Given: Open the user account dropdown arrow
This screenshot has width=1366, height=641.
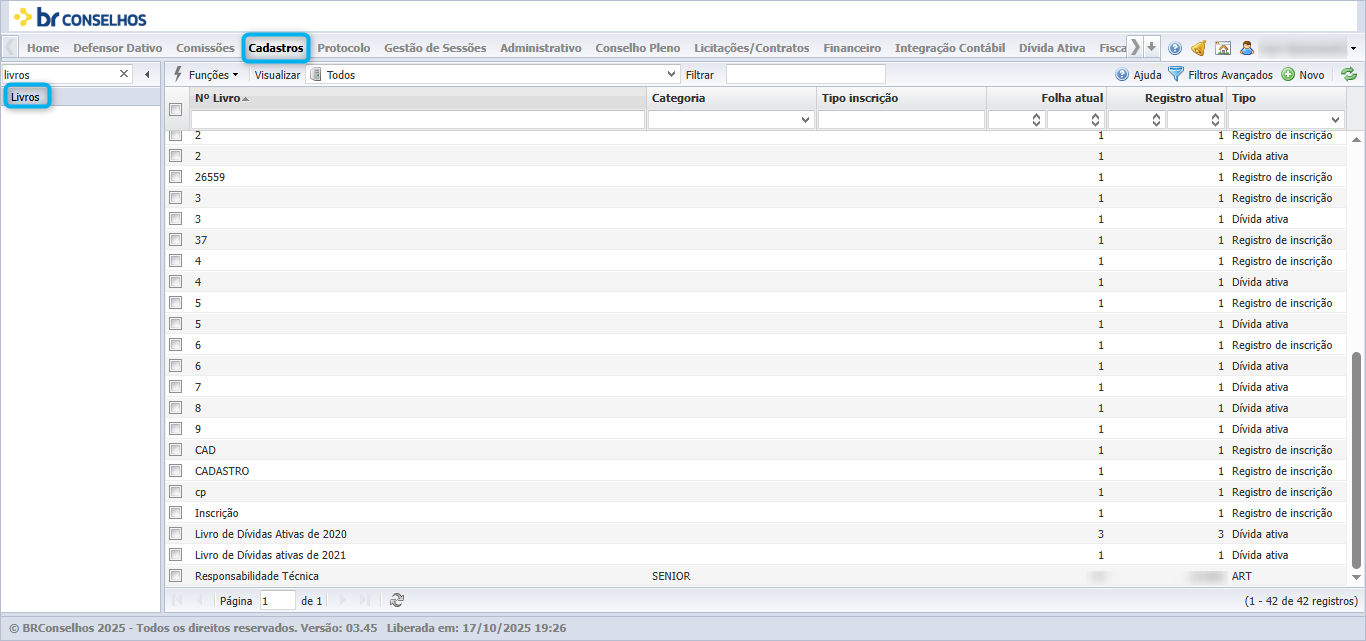Looking at the screenshot, I should 1353,48.
